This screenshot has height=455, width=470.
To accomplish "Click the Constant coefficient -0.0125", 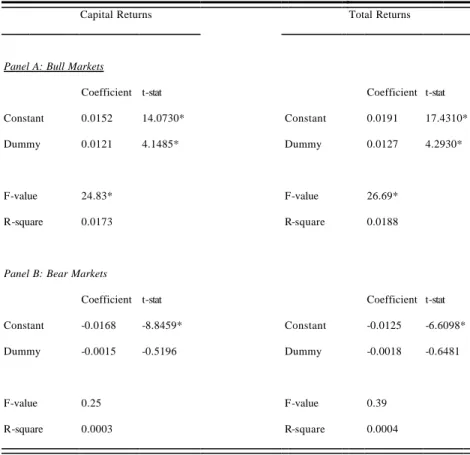I will click(x=384, y=325).
